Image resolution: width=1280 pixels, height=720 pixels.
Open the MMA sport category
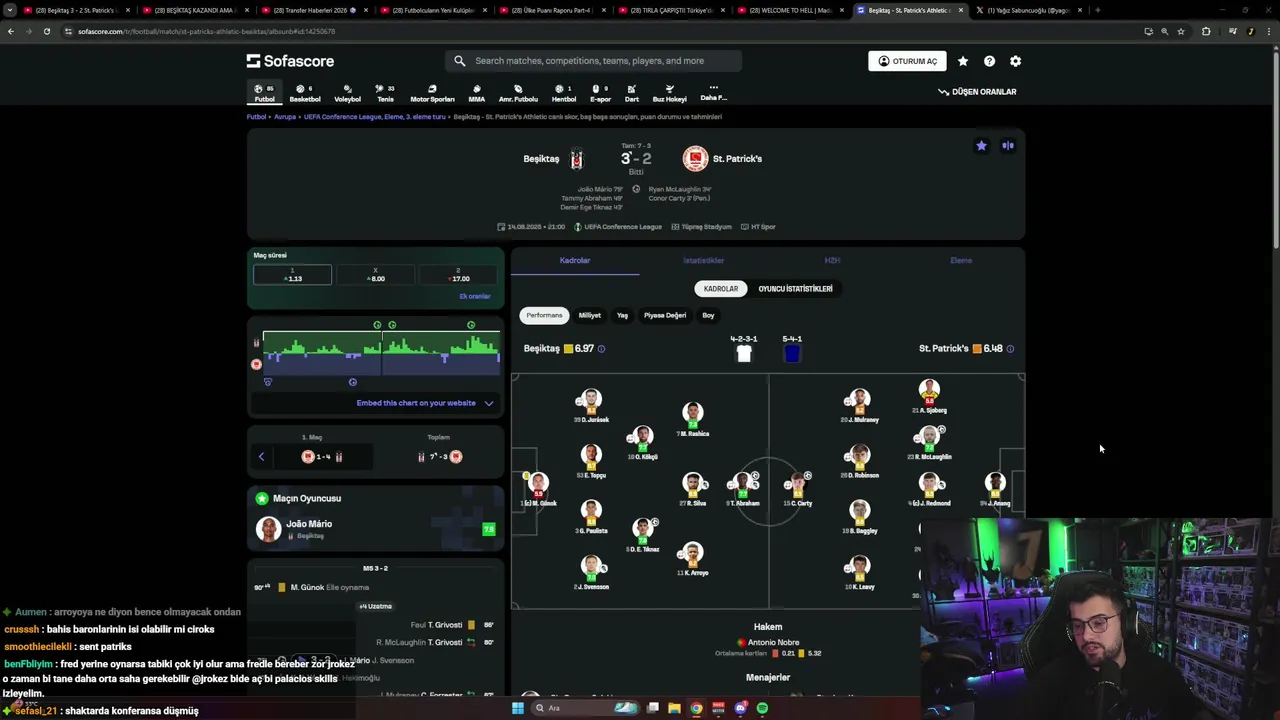(x=476, y=93)
